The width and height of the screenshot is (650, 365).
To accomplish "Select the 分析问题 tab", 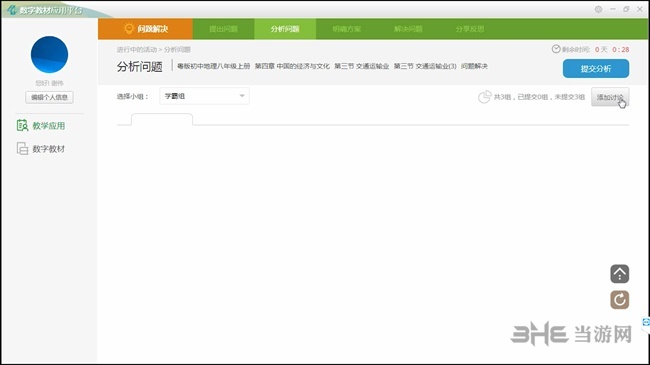I will [285, 29].
